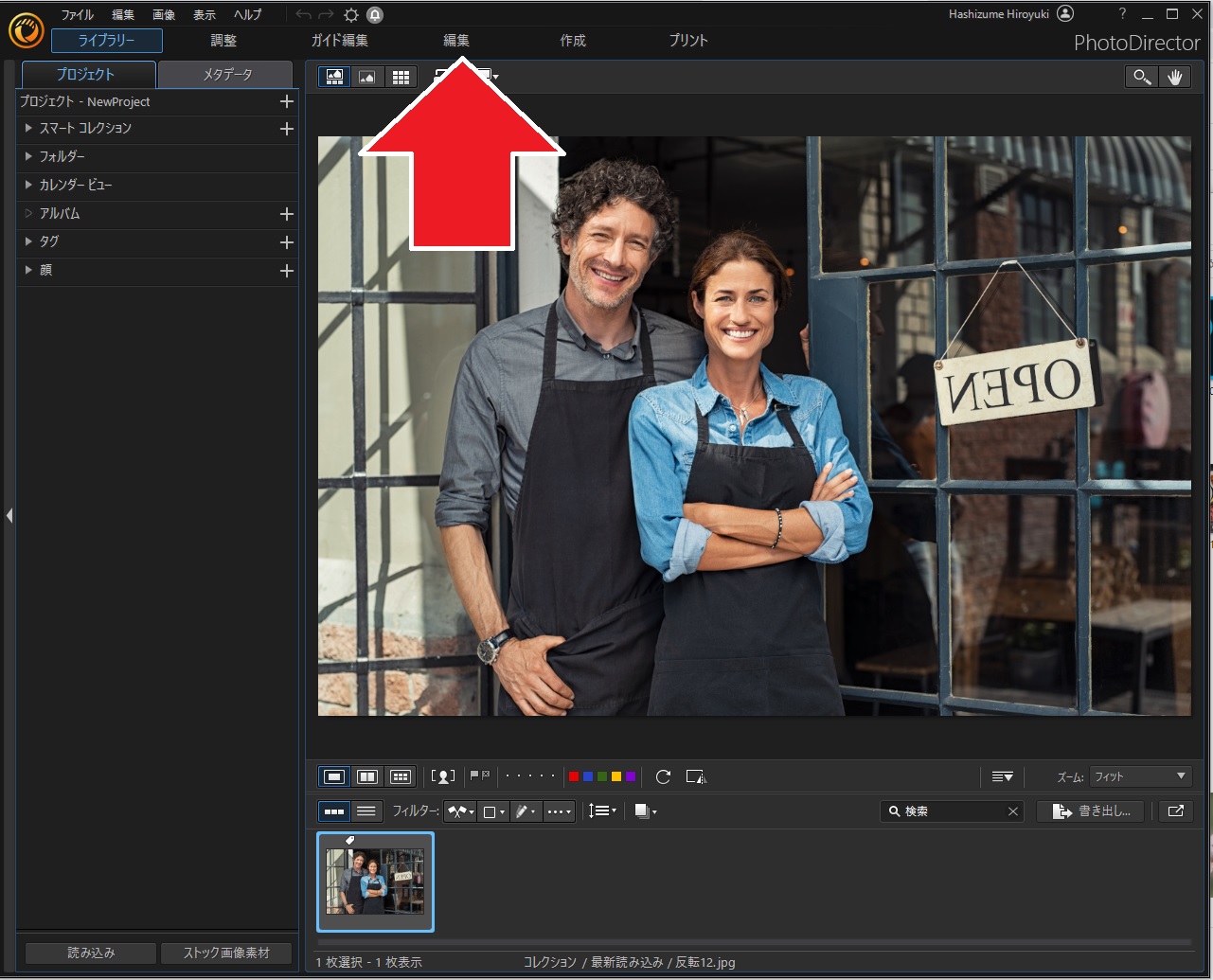
Task: Toggle compare two-photos display mode
Action: [x=367, y=776]
